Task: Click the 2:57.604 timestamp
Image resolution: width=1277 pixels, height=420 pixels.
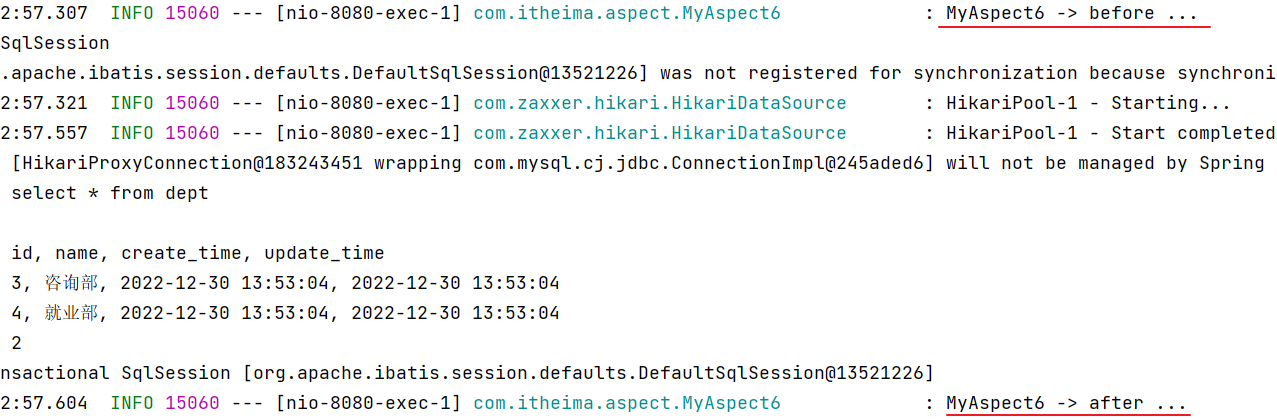Action: click(x=44, y=403)
